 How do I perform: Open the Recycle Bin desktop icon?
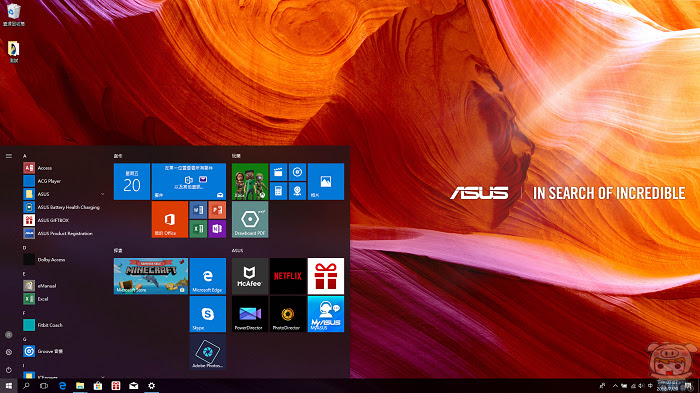pyautogui.click(x=13, y=14)
